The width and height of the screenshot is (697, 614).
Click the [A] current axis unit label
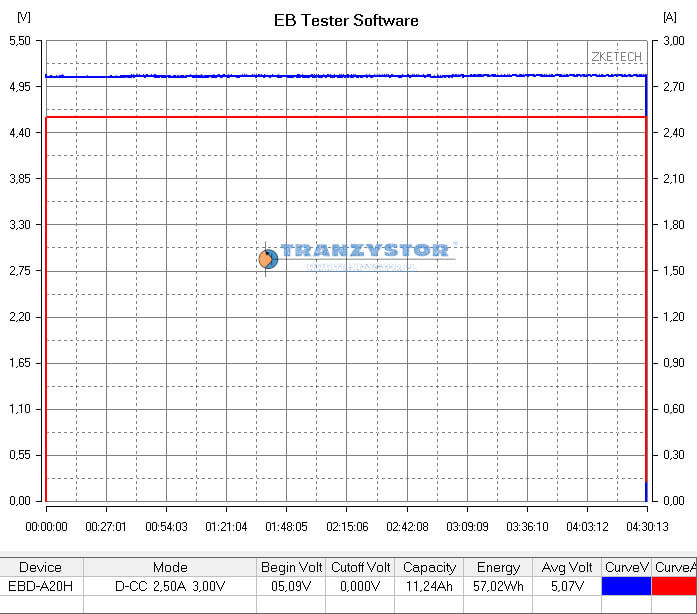click(670, 17)
